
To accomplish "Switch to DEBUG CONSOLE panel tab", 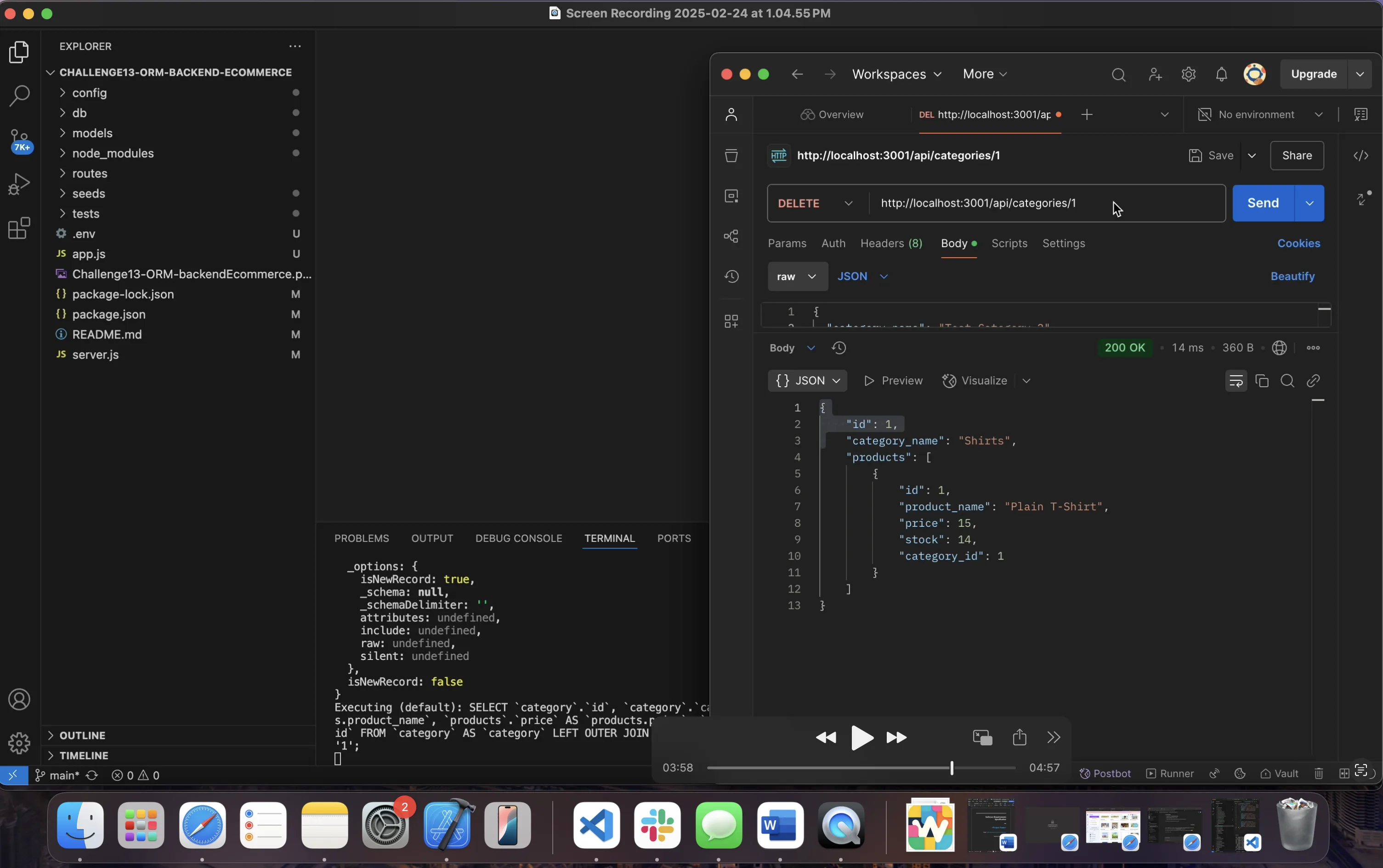I will point(518,538).
